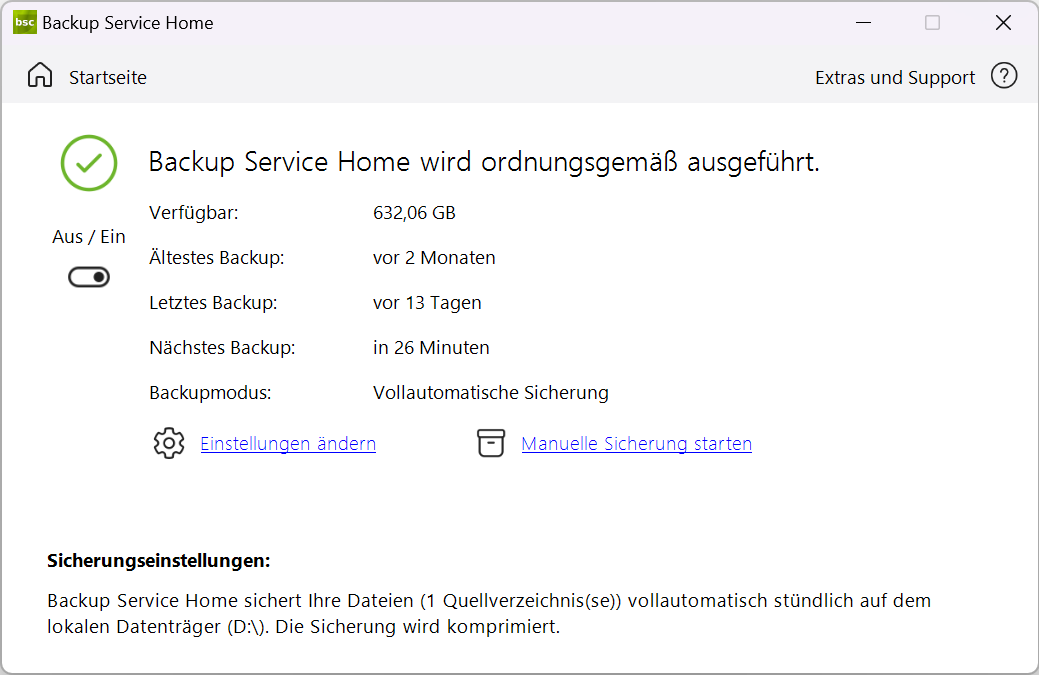The width and height of the screenshot is (1039, 675).
Task: Minimize the Backup Service Home window
Action: (862, 22)
